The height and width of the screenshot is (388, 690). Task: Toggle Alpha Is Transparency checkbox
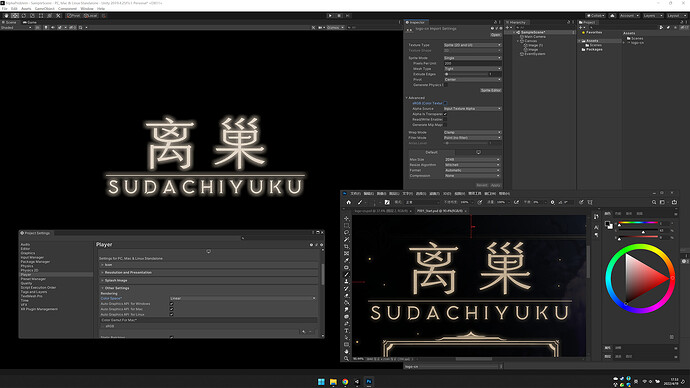[x=445, y=114]
